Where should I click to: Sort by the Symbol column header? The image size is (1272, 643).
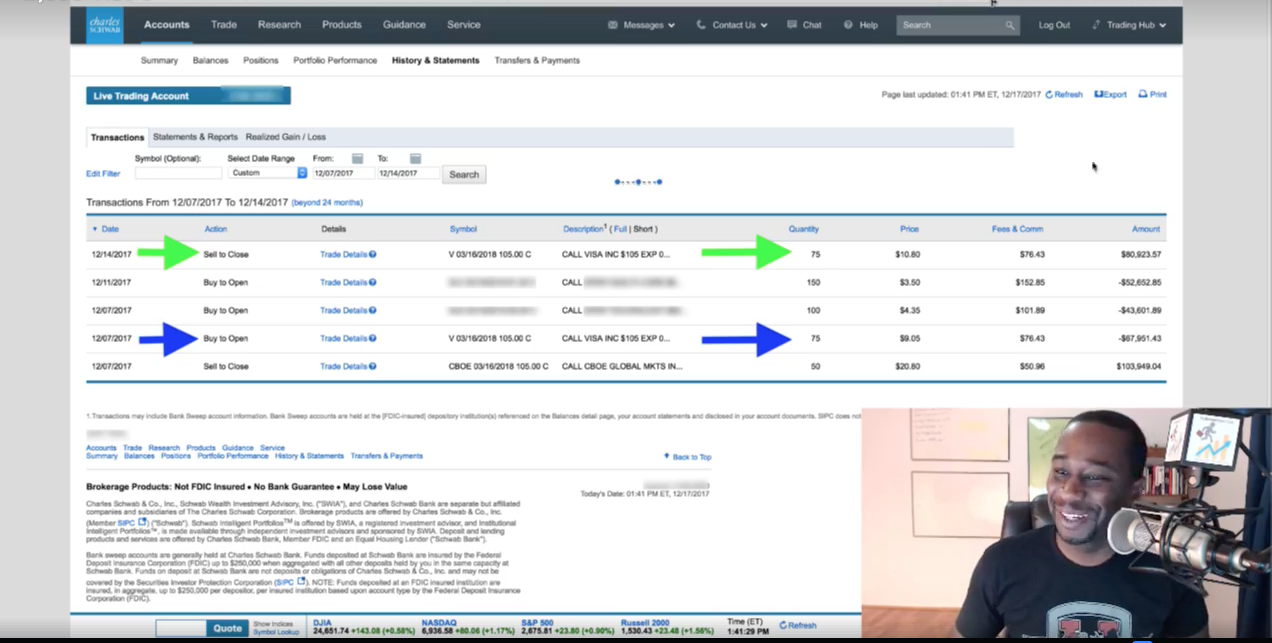463,229
